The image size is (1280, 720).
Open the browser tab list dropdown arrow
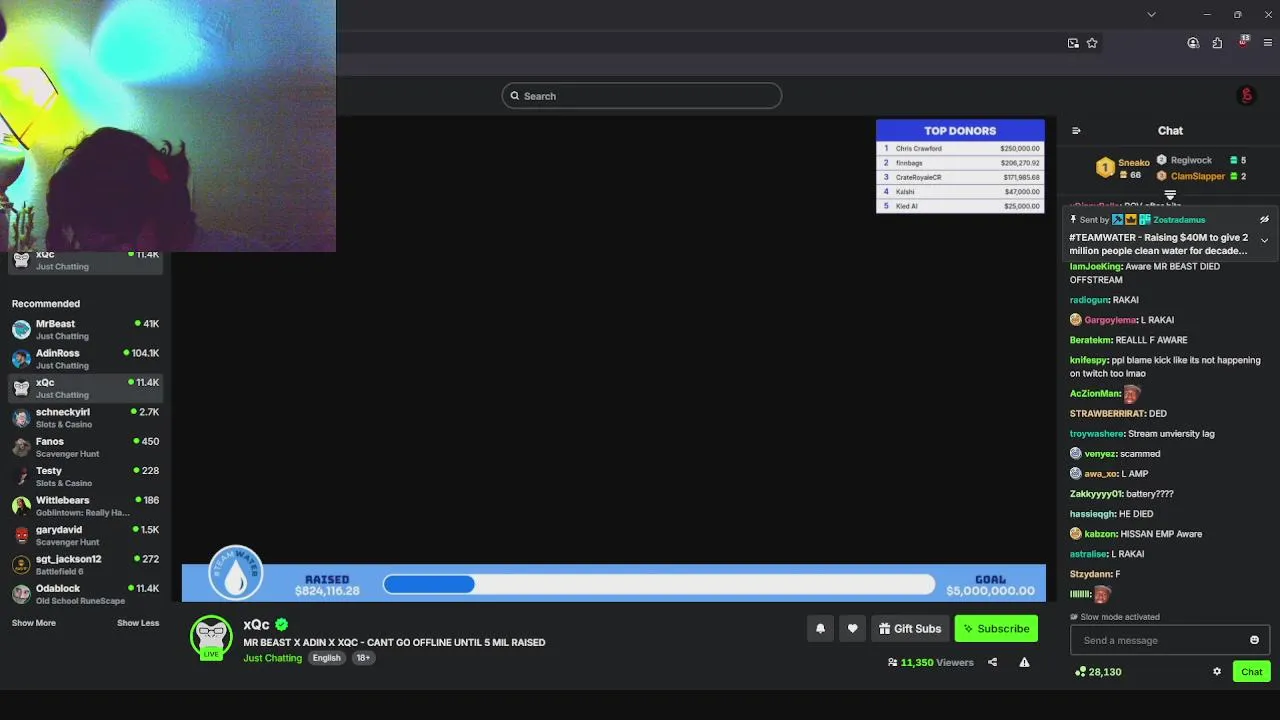click(1151, 14)
